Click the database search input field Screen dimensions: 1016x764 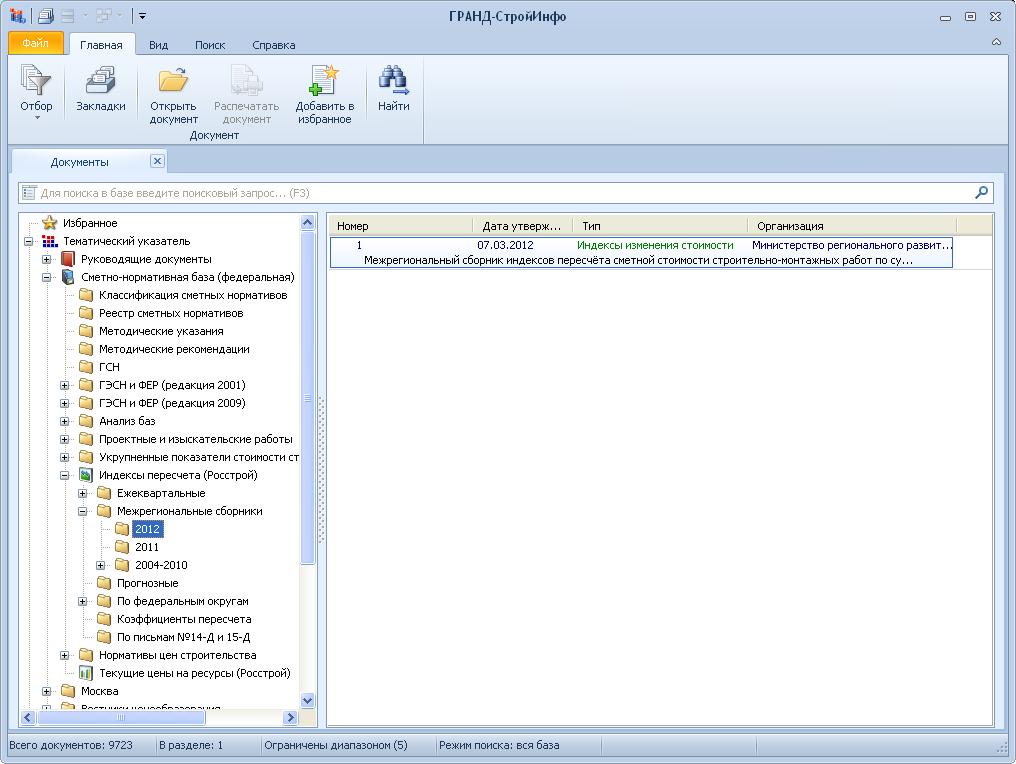coord(500,193)
